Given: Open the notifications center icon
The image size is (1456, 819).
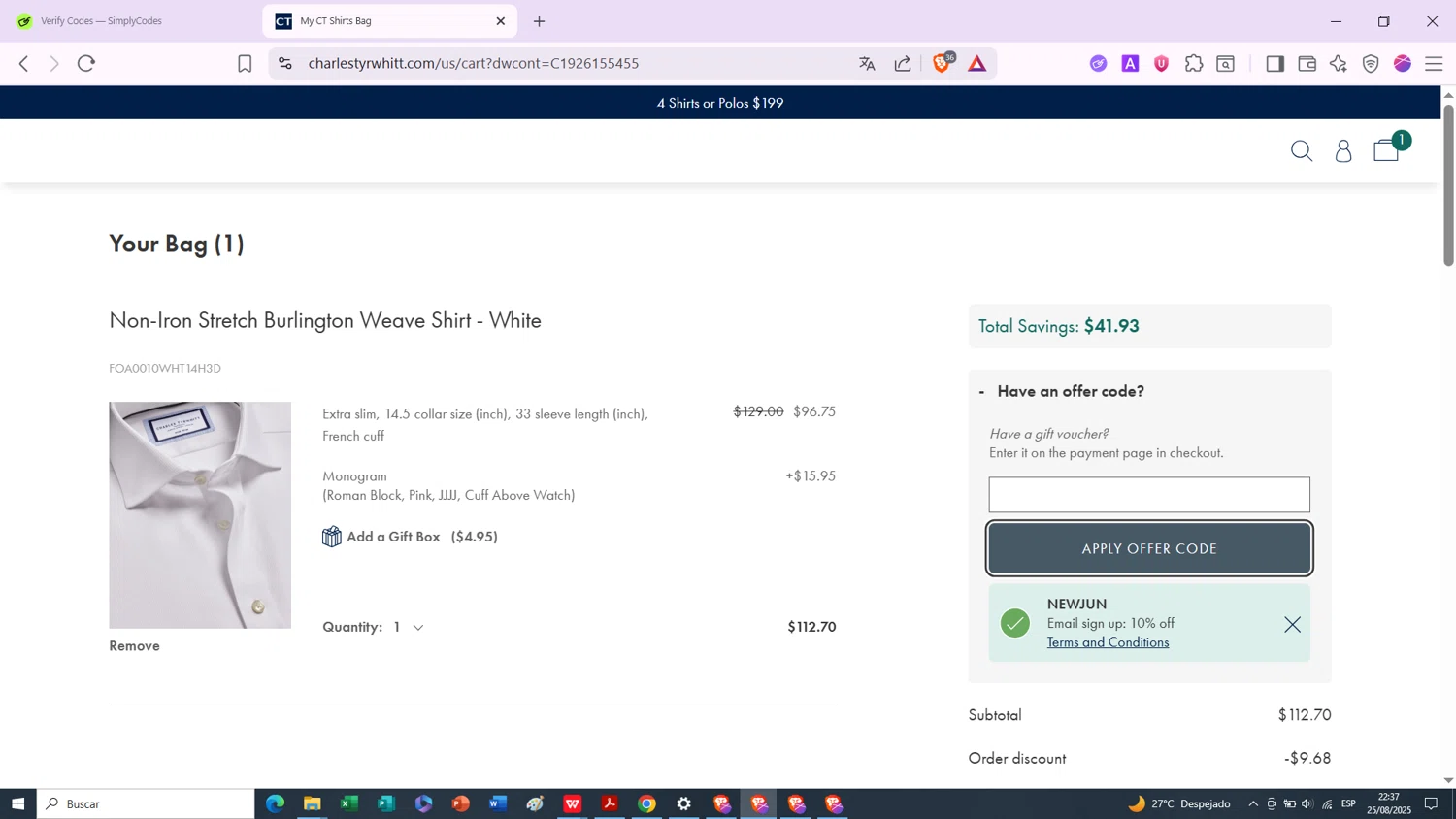Looking at the screenshot, I should 1432,803.
